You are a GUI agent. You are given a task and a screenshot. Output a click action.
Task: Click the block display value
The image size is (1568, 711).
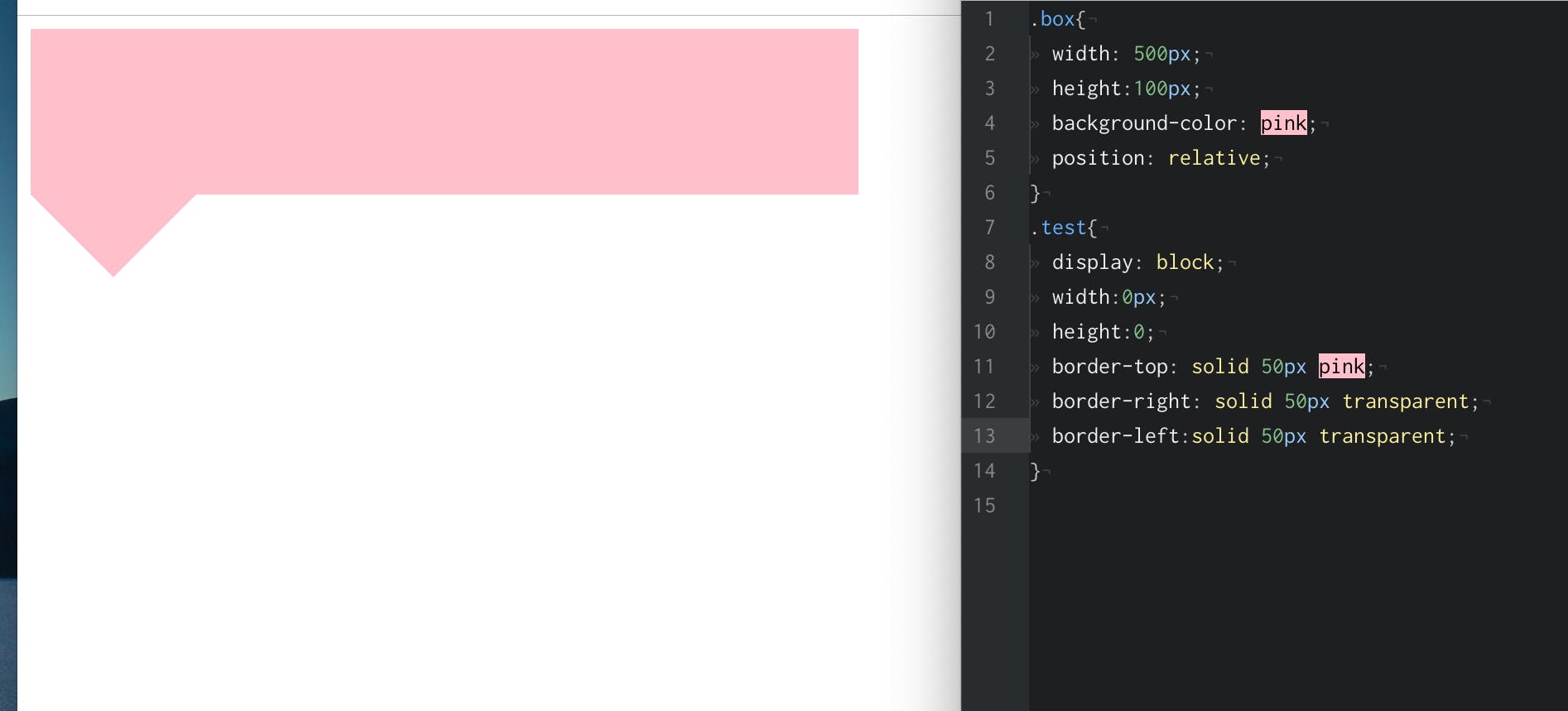tap(1185, 262)
